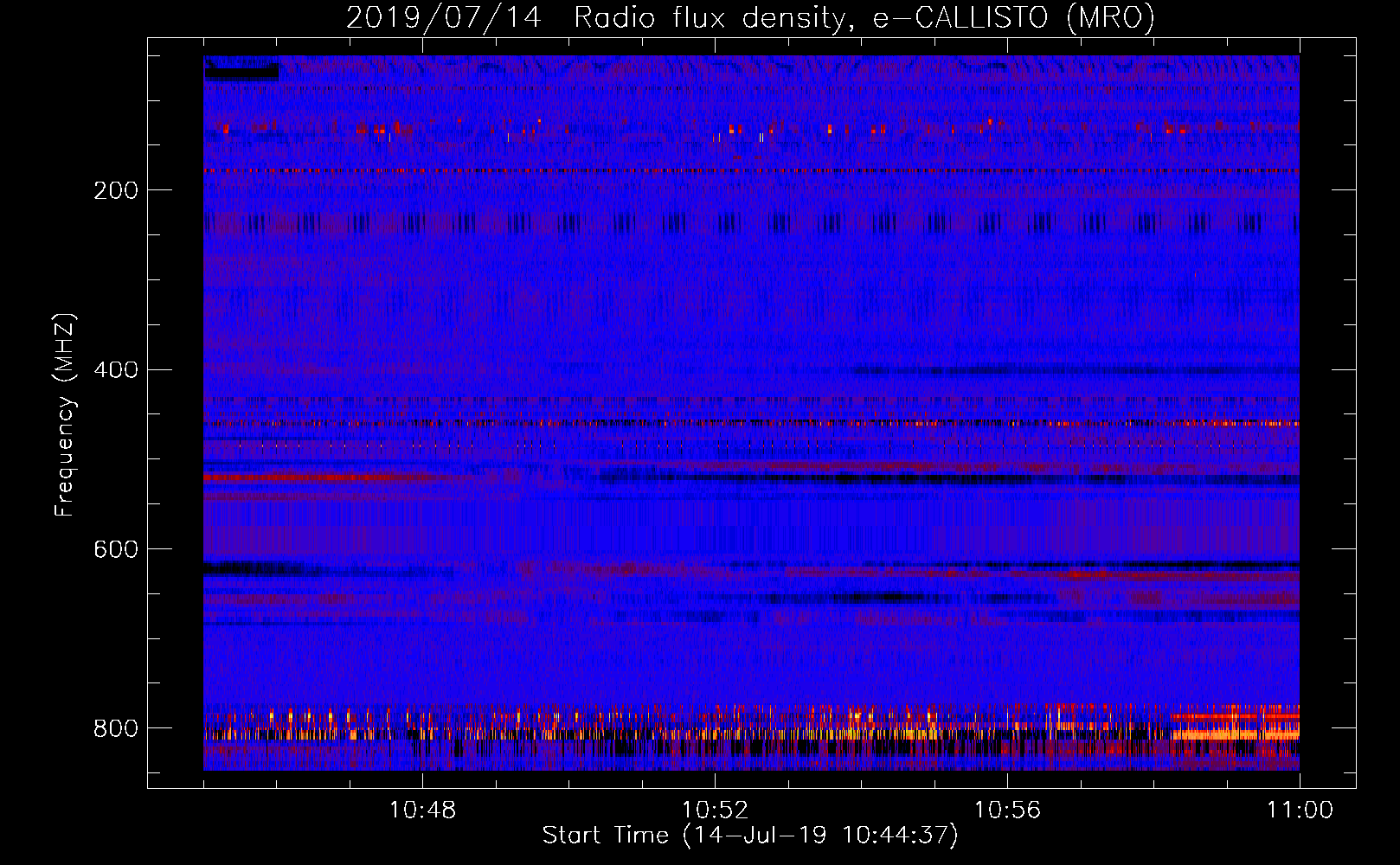
Task: Click the 400 frequency tick label
Action: [x=116, y=370]
